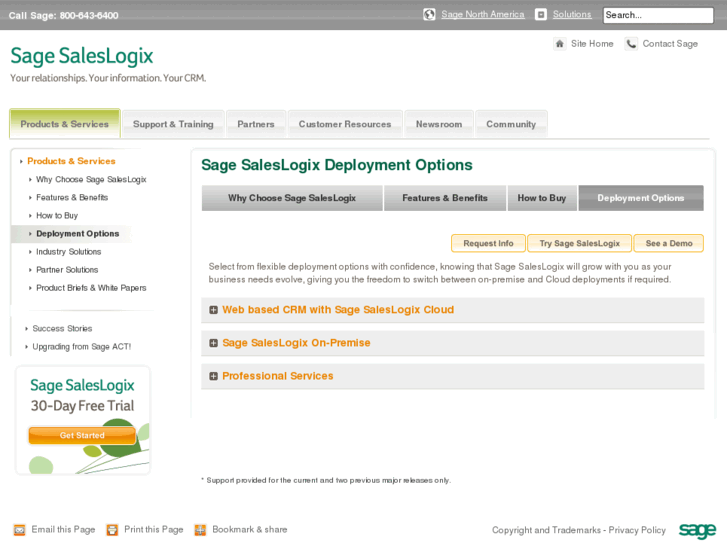This screenshot has width=727, height=545.
Task: Open sidebar Why Choose Sage SalesLogix
Action: tap(91, 180)
